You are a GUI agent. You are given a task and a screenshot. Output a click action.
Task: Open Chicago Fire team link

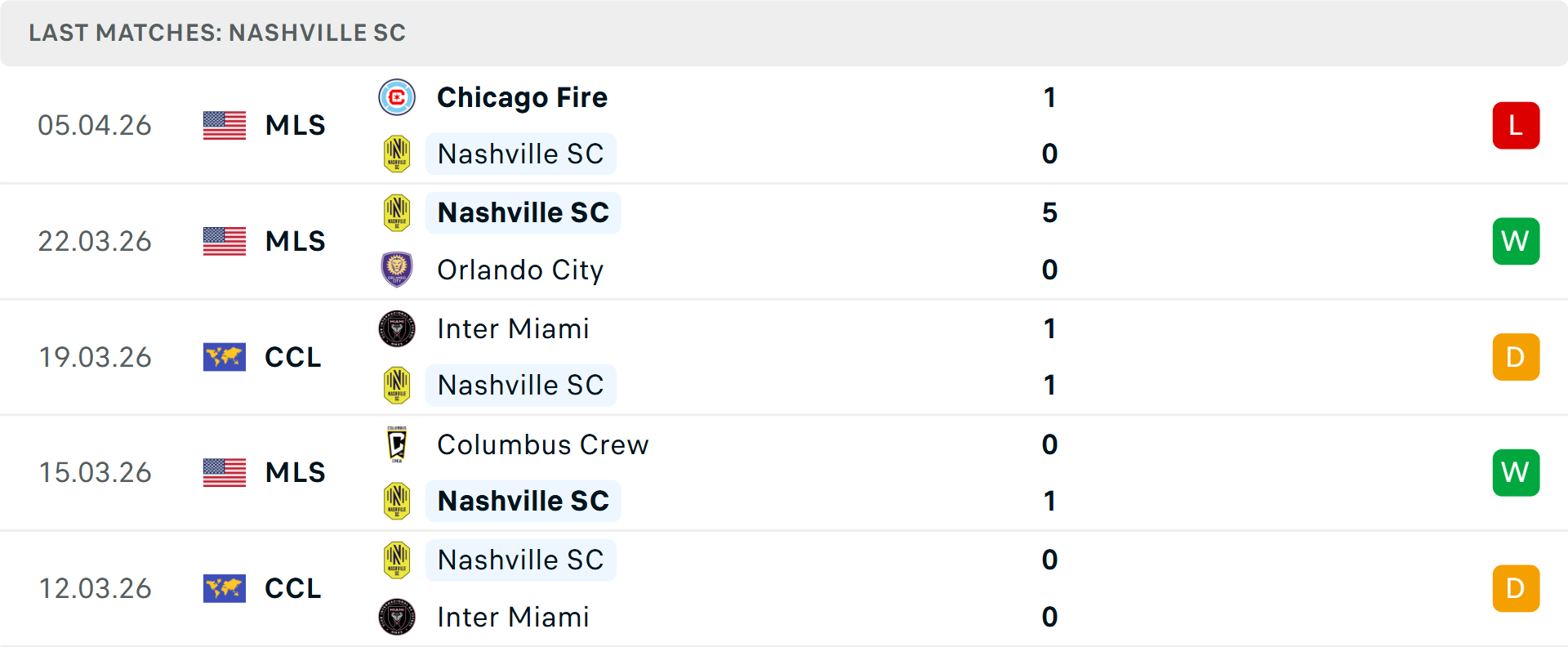(522, 98)
